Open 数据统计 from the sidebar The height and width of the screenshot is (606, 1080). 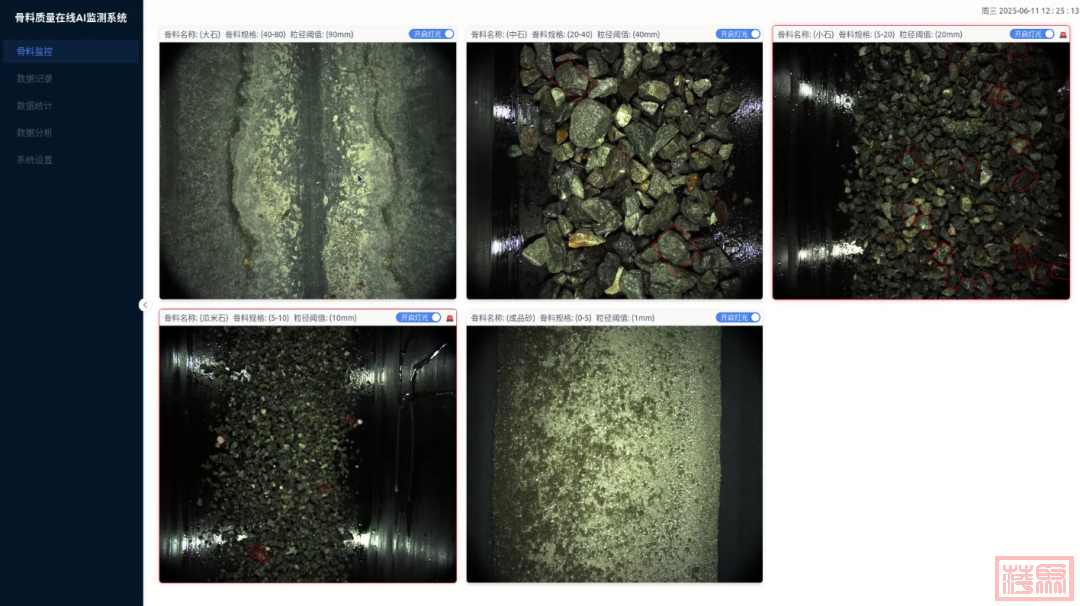(x=35, y=105)
